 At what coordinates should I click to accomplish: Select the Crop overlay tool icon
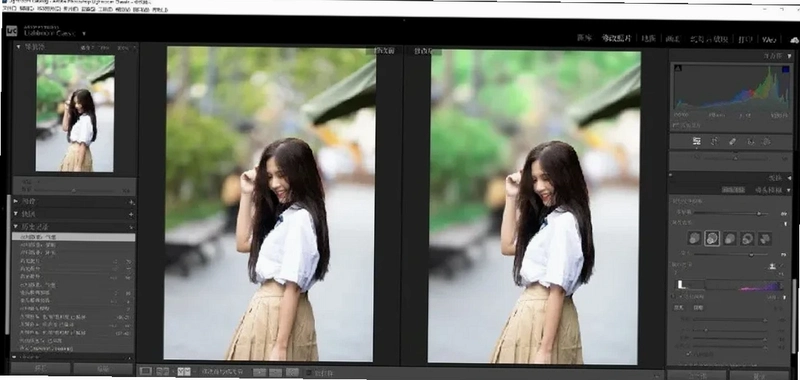coord(715,142)
